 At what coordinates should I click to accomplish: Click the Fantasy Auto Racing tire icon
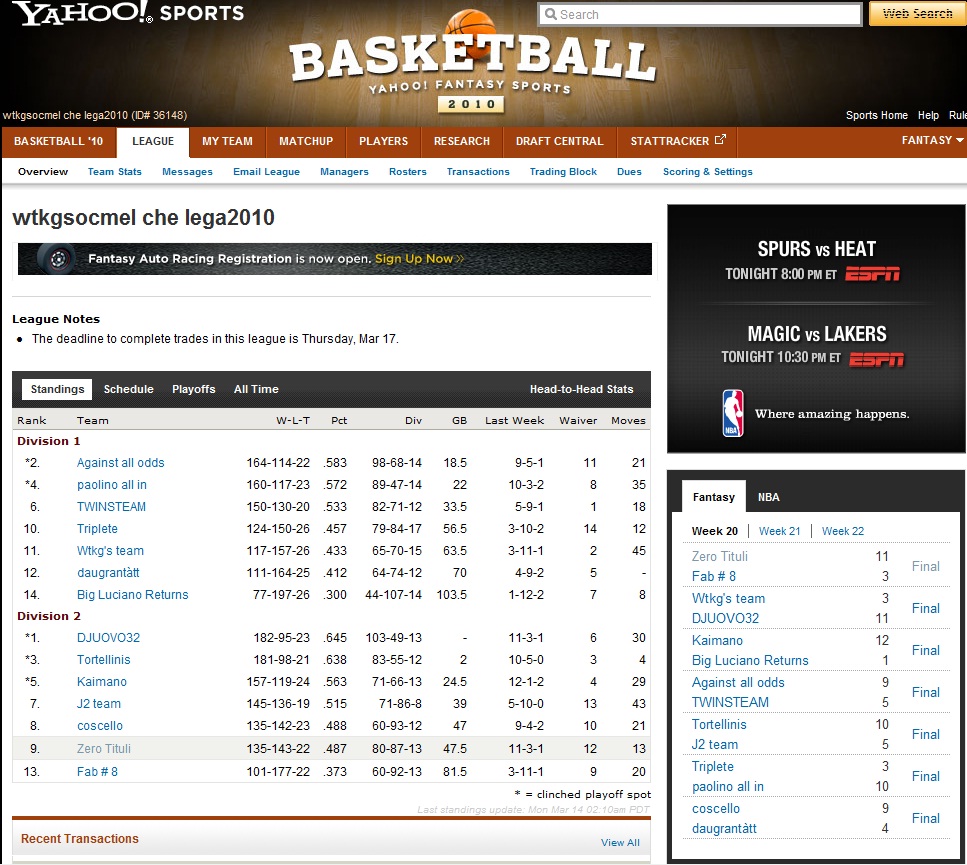[x=58, y=259]
